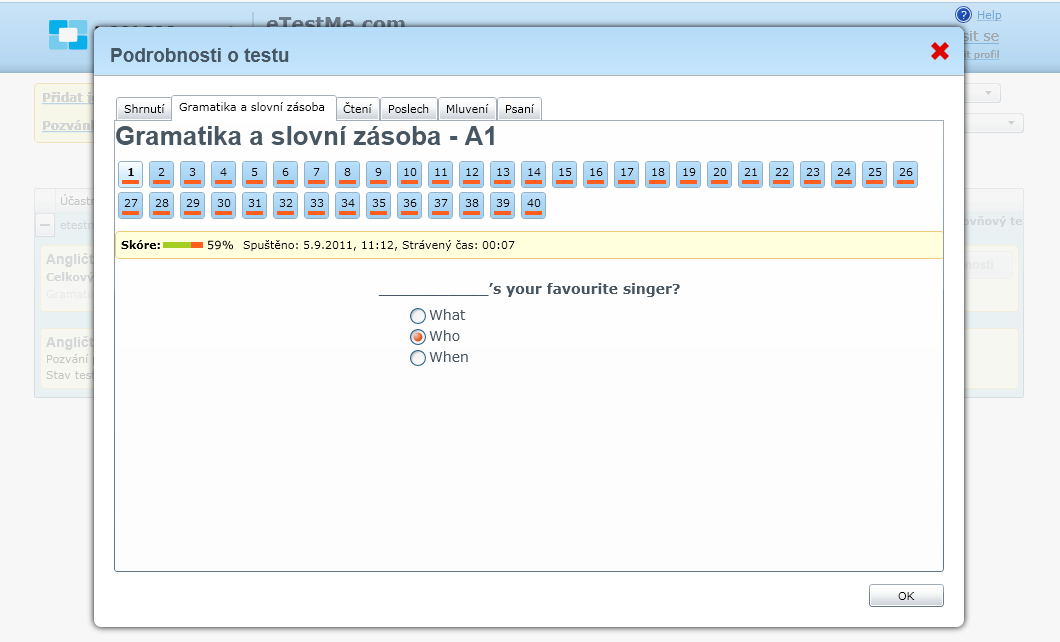Open the Psaní tab

519,109
